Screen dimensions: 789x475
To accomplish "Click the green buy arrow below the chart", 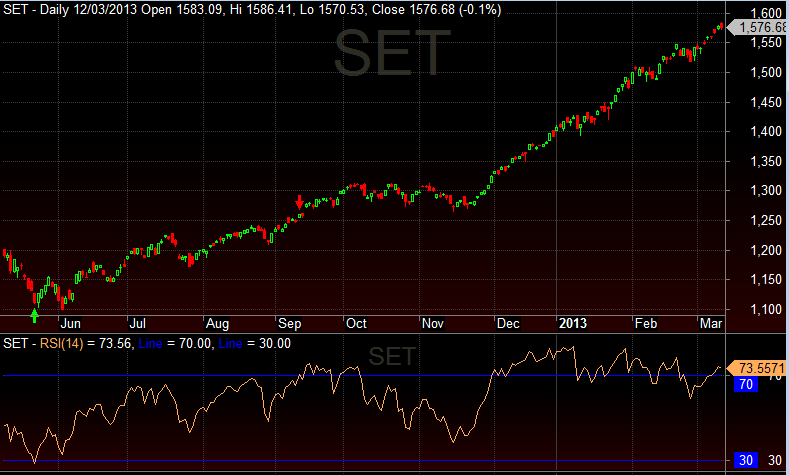I will [34, 316].
